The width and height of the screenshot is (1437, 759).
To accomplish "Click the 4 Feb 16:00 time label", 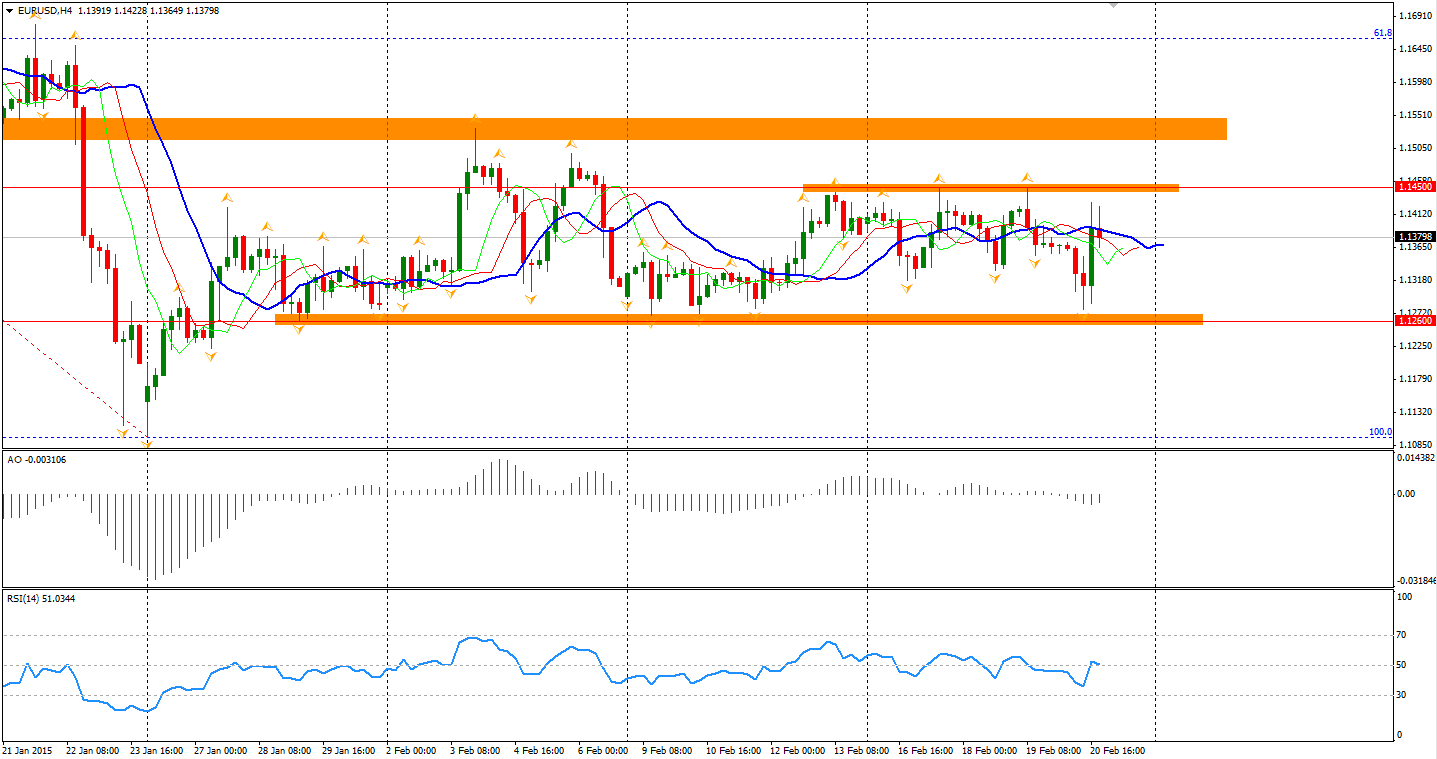I will (539, 749).
